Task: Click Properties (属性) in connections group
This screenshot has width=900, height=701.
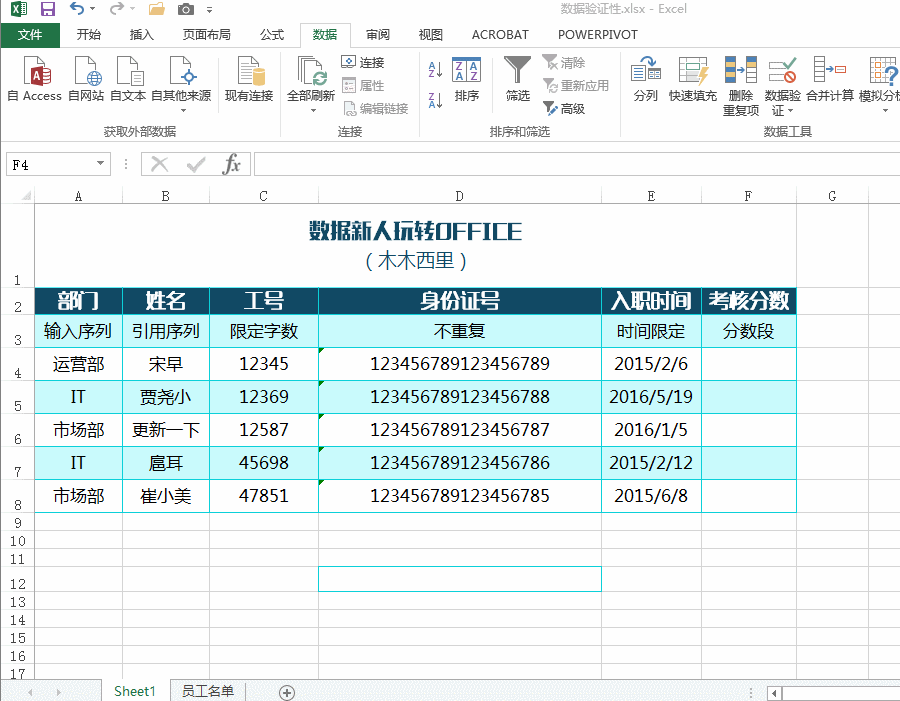Action: pyautogui.click(x=363, y=86)
